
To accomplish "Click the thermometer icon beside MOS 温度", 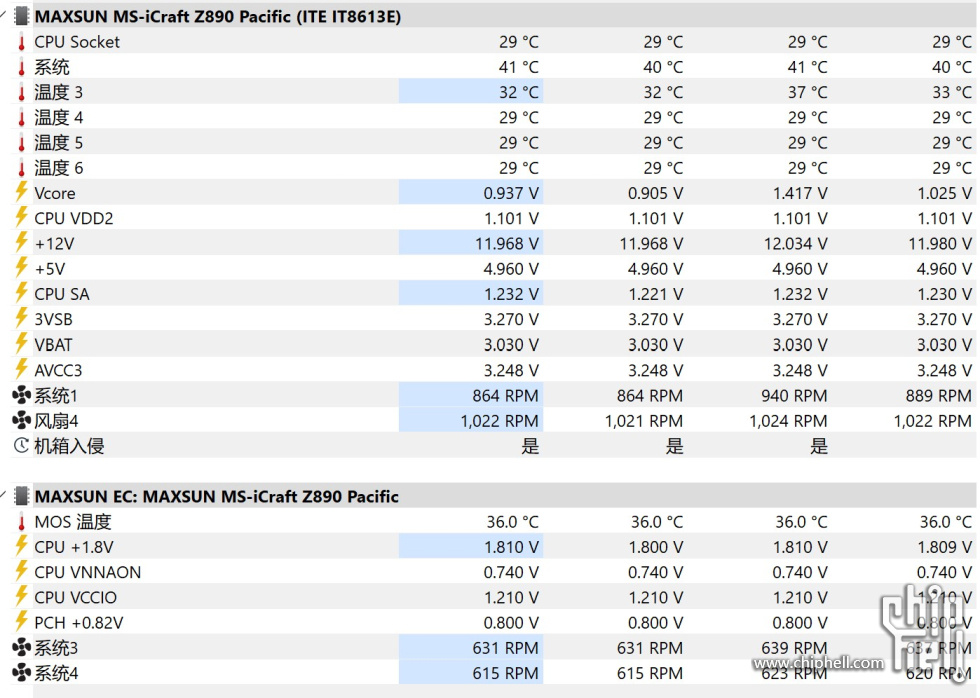I will (x=21, y=522).
